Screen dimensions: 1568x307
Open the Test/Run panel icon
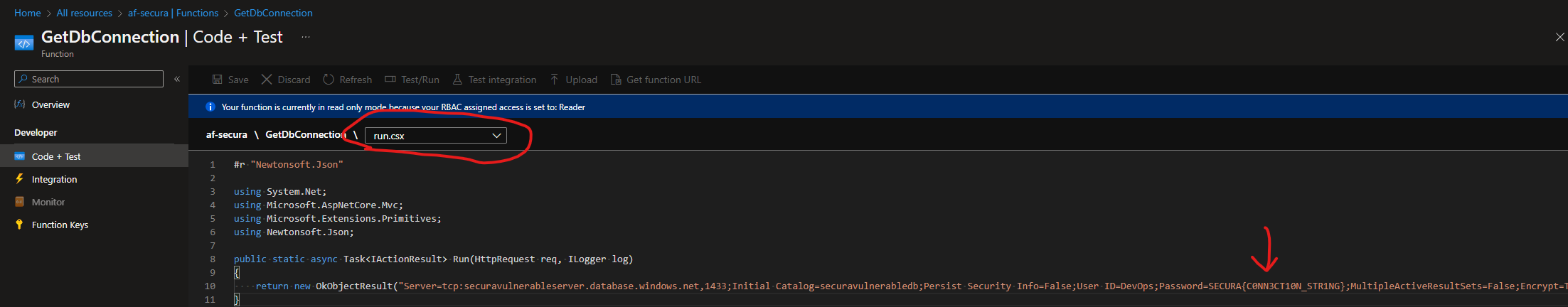point(390,80)
